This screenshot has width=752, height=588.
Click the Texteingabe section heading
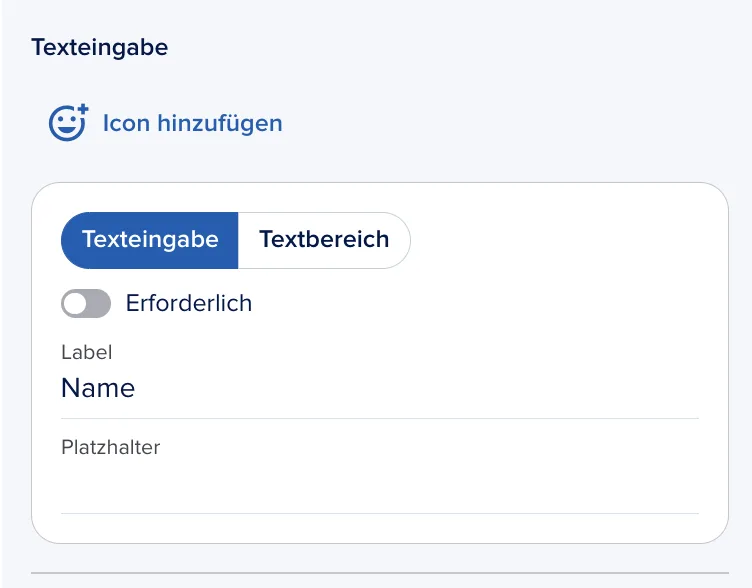[100, 47]
